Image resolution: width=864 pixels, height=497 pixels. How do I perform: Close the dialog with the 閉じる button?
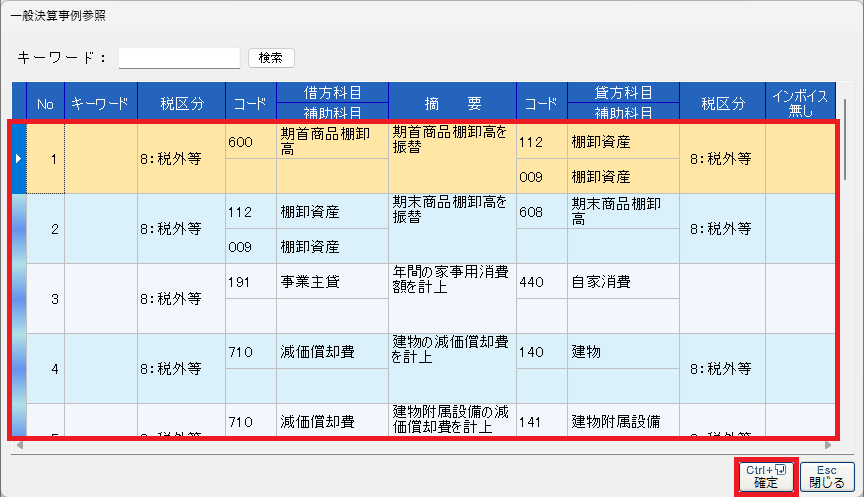pyautogui.click(x=827, y=476)
